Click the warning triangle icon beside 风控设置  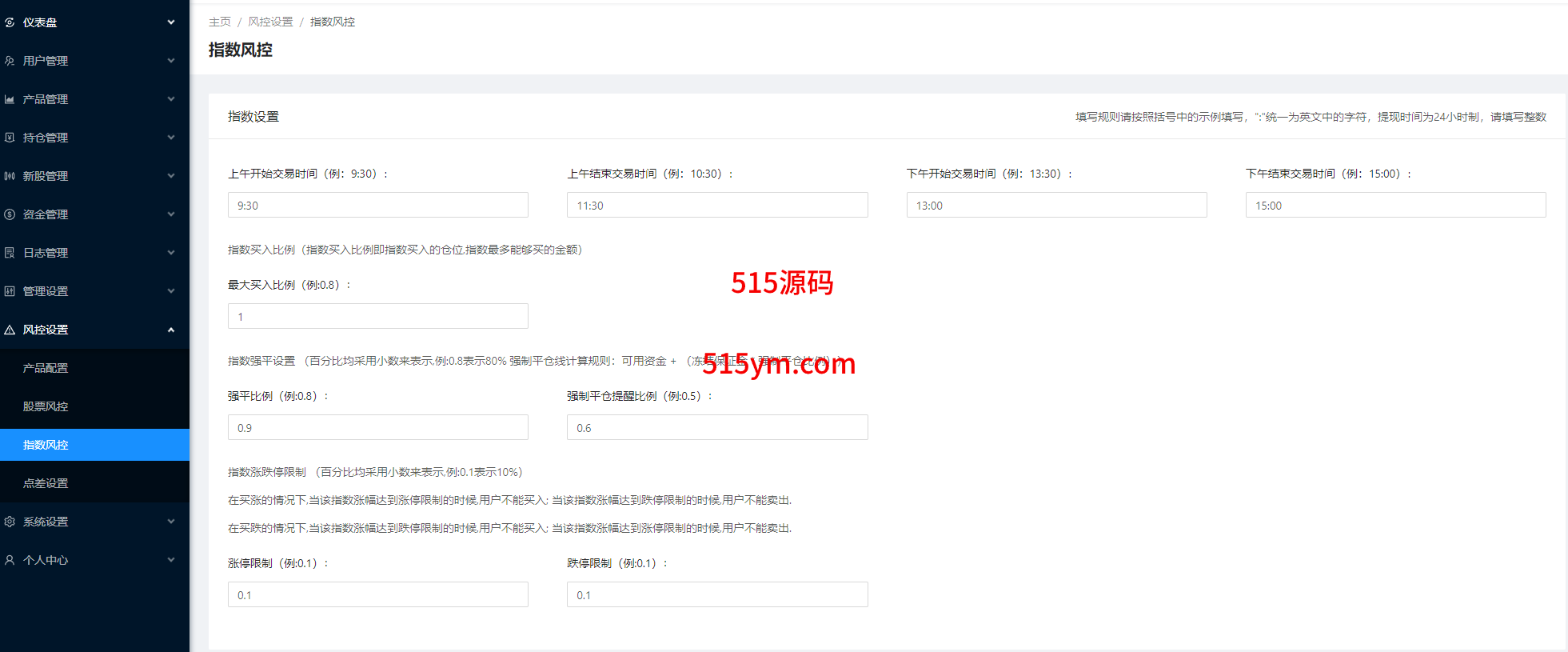point(10,330)
